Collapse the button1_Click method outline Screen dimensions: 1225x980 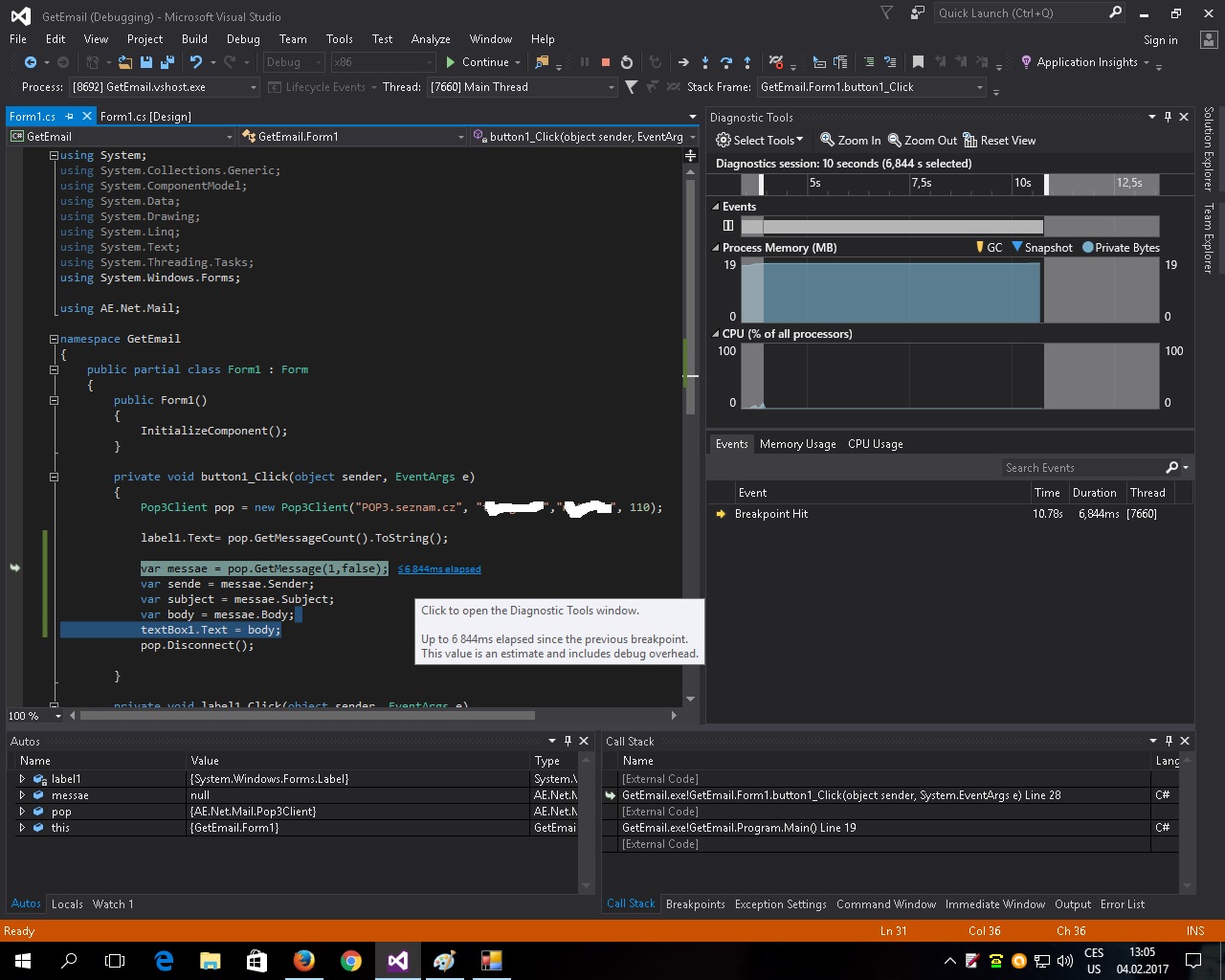[x=54, y=477]
